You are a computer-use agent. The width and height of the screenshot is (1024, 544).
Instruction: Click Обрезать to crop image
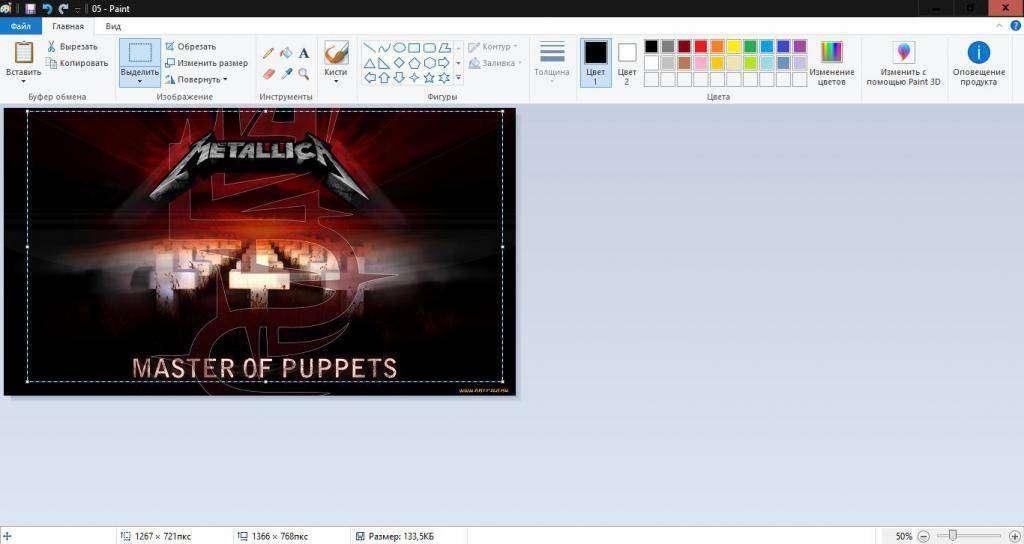[190, 47]
